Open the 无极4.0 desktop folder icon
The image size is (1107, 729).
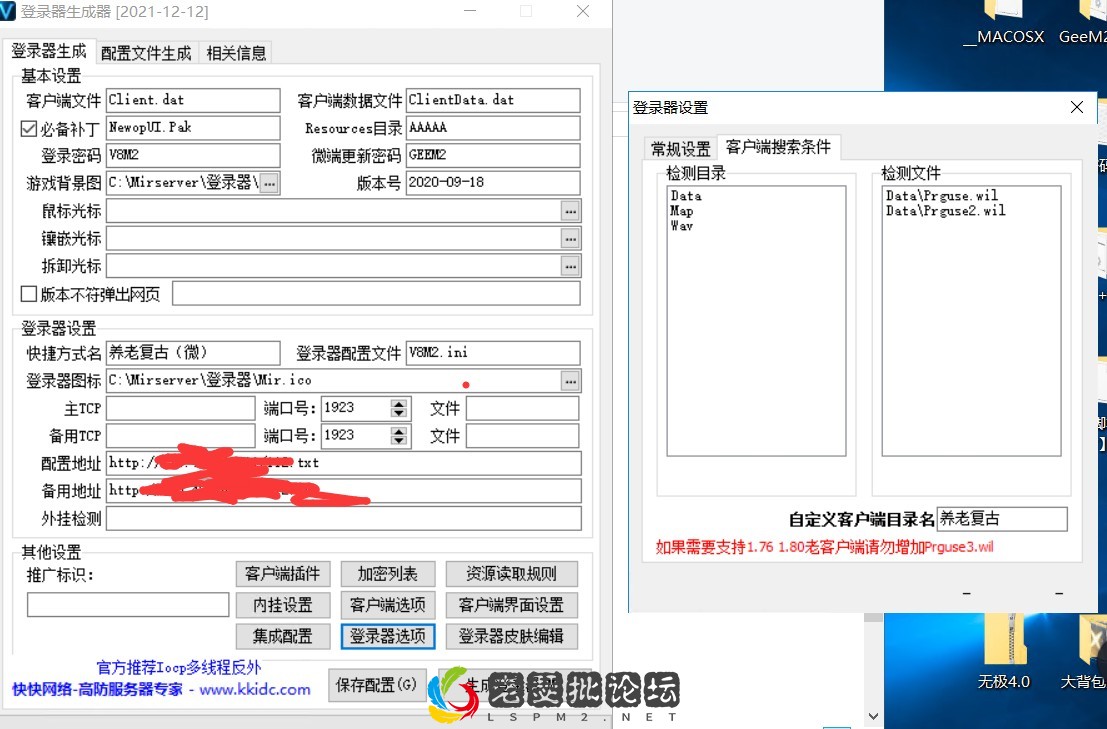tap(1003, 653)
